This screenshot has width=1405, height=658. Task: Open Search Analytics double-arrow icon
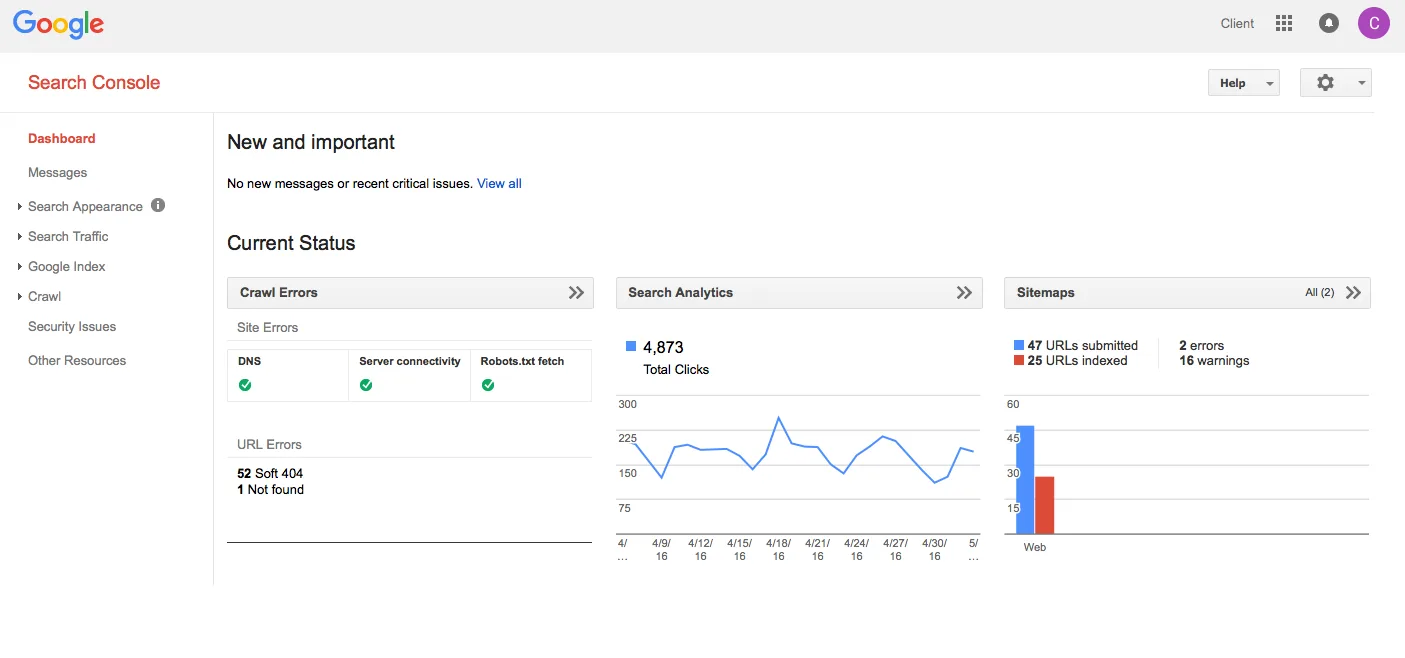point(964,293)
